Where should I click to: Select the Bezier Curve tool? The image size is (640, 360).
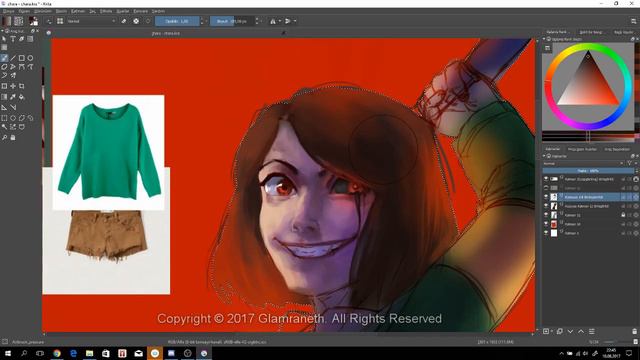click(22, 67)
